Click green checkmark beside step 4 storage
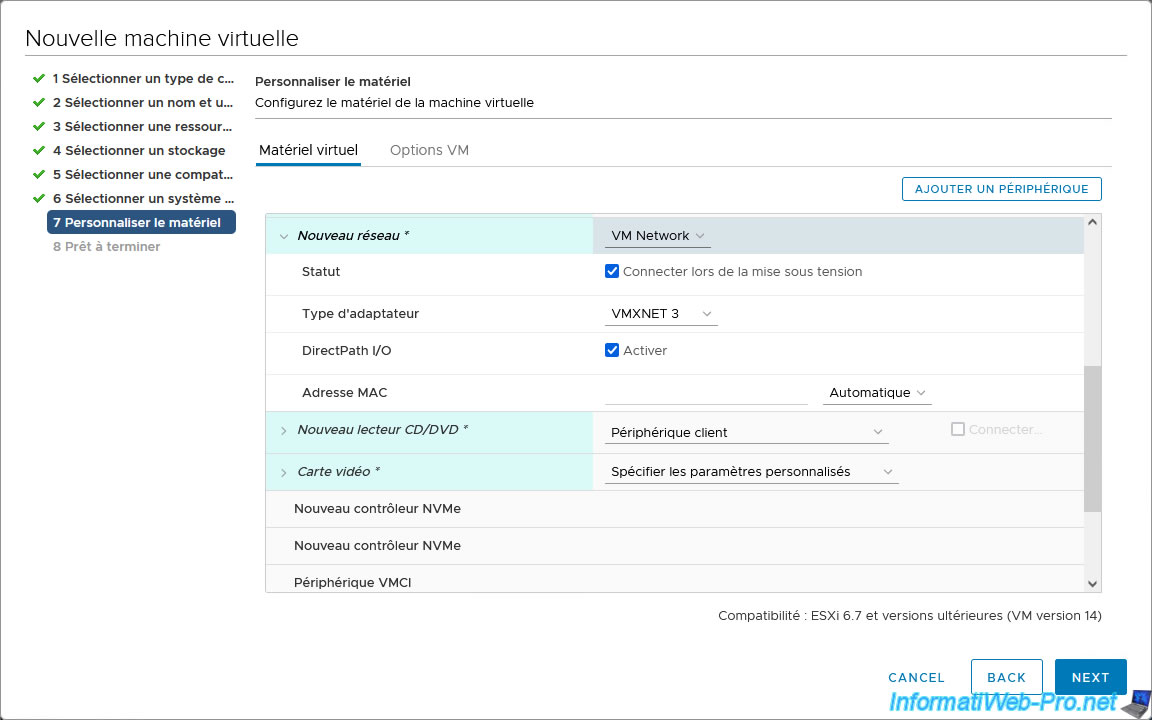 (39, 150)
